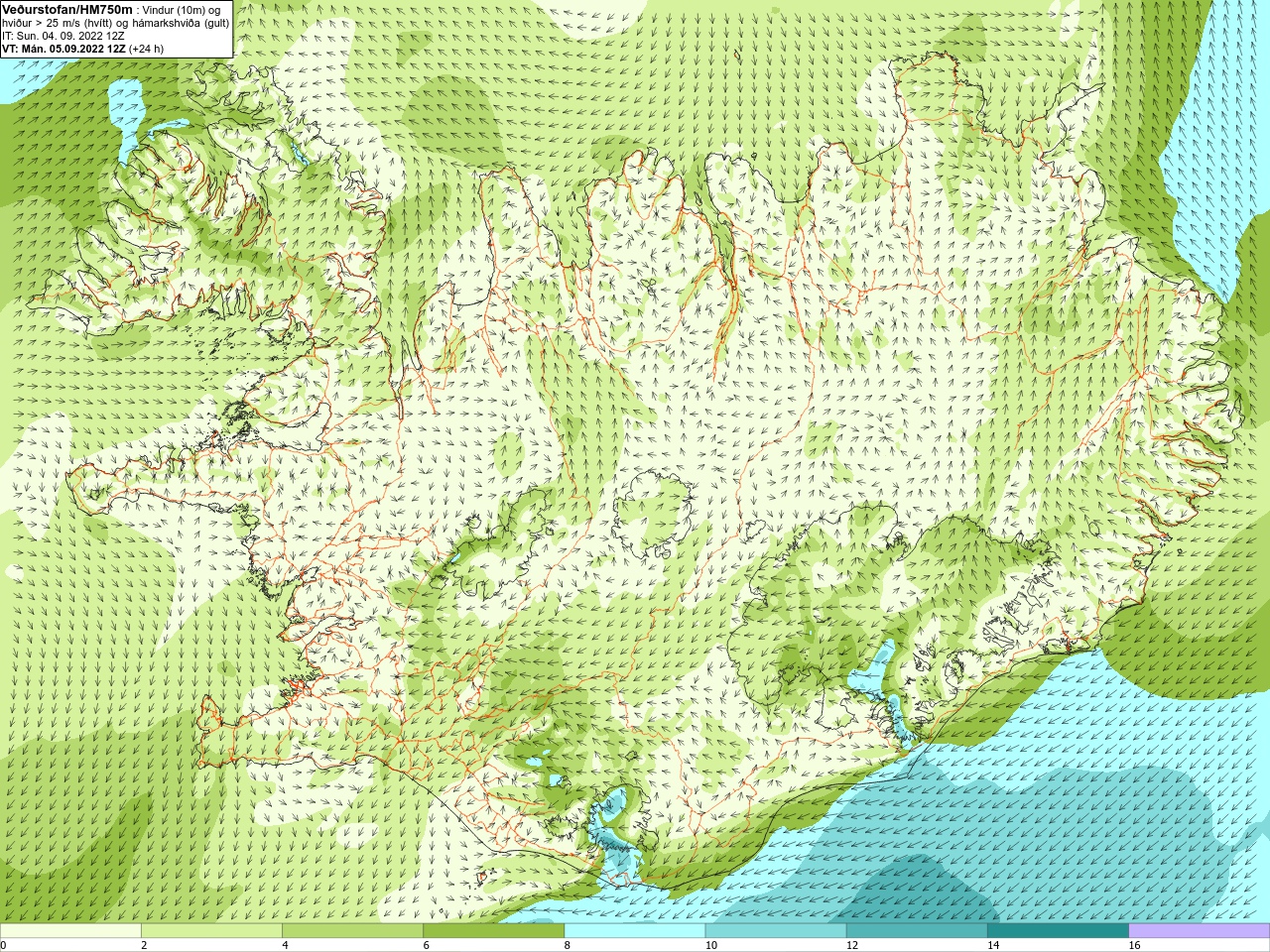Click the "8" legend scale label
The image size is (1270, 952).
click(x=568, y=945)
